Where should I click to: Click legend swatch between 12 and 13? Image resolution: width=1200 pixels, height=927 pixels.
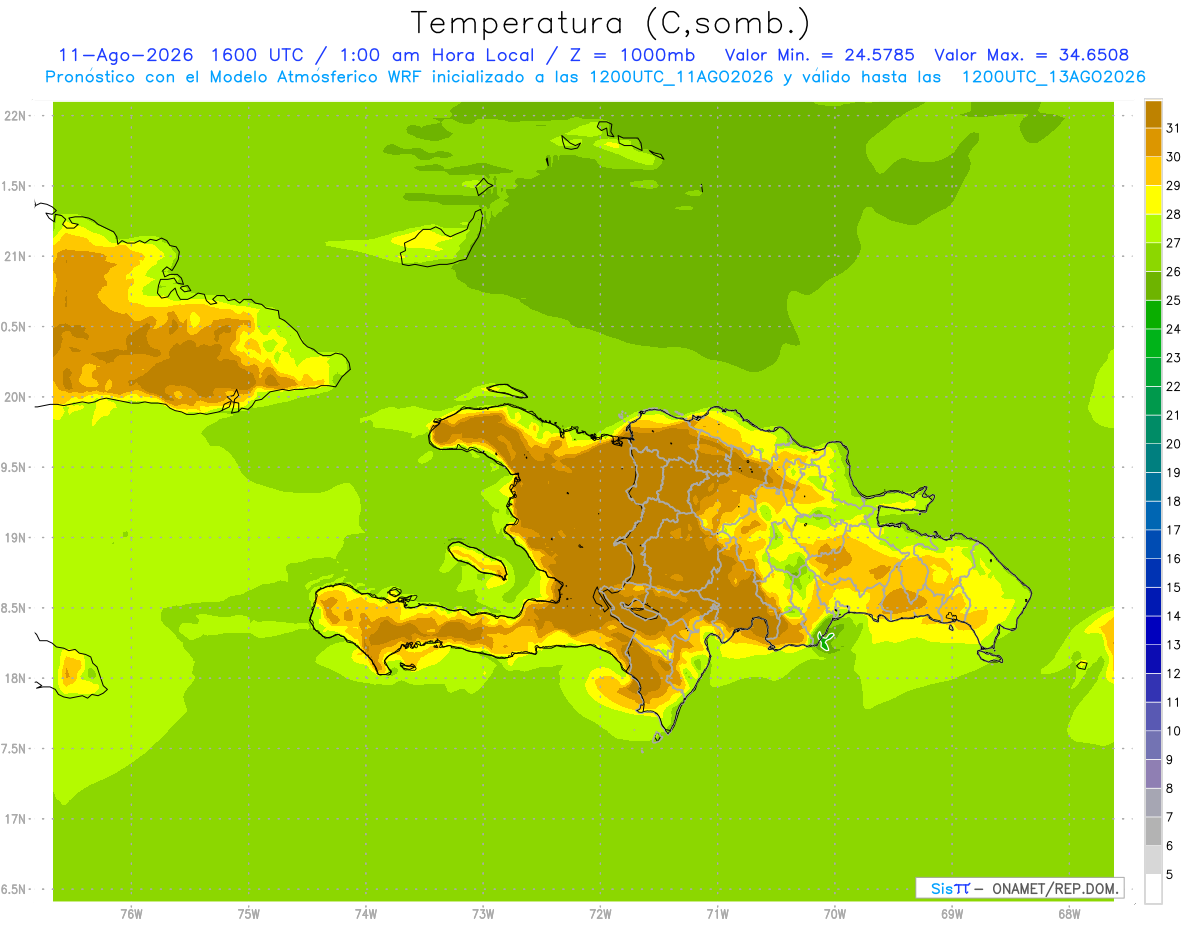[x=1153, y=659]
